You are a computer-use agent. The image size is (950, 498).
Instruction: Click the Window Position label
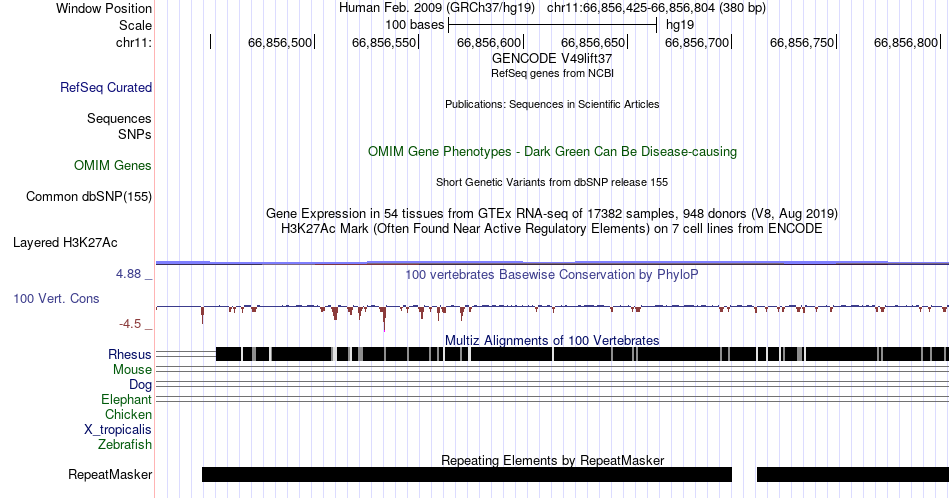[x=104, y=8]
